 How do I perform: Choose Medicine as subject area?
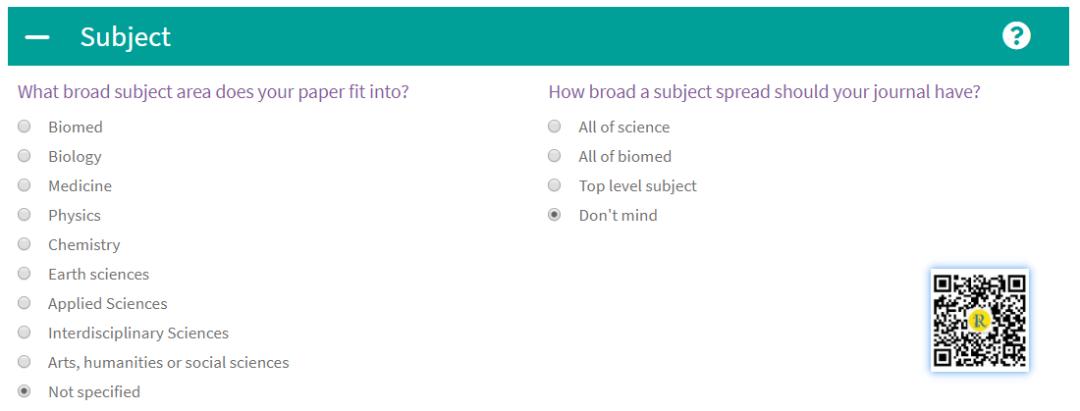[24, 186]
